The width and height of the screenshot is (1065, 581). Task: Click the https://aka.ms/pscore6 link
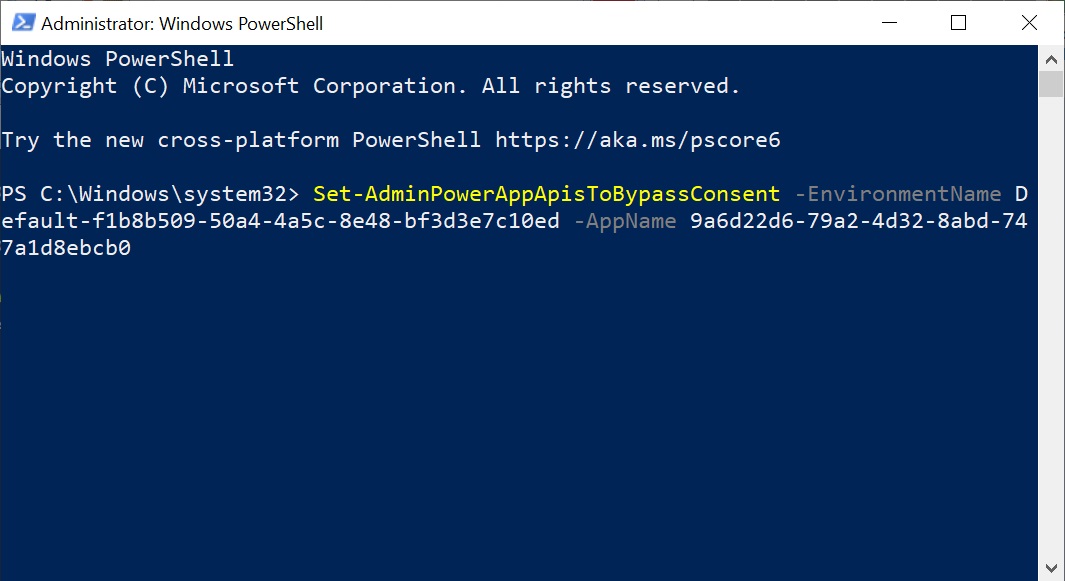pos(640,139)
